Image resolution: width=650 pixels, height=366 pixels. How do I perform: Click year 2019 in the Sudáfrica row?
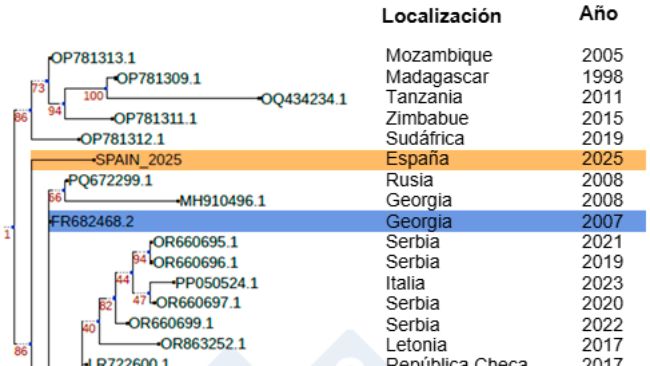[602, 139]
